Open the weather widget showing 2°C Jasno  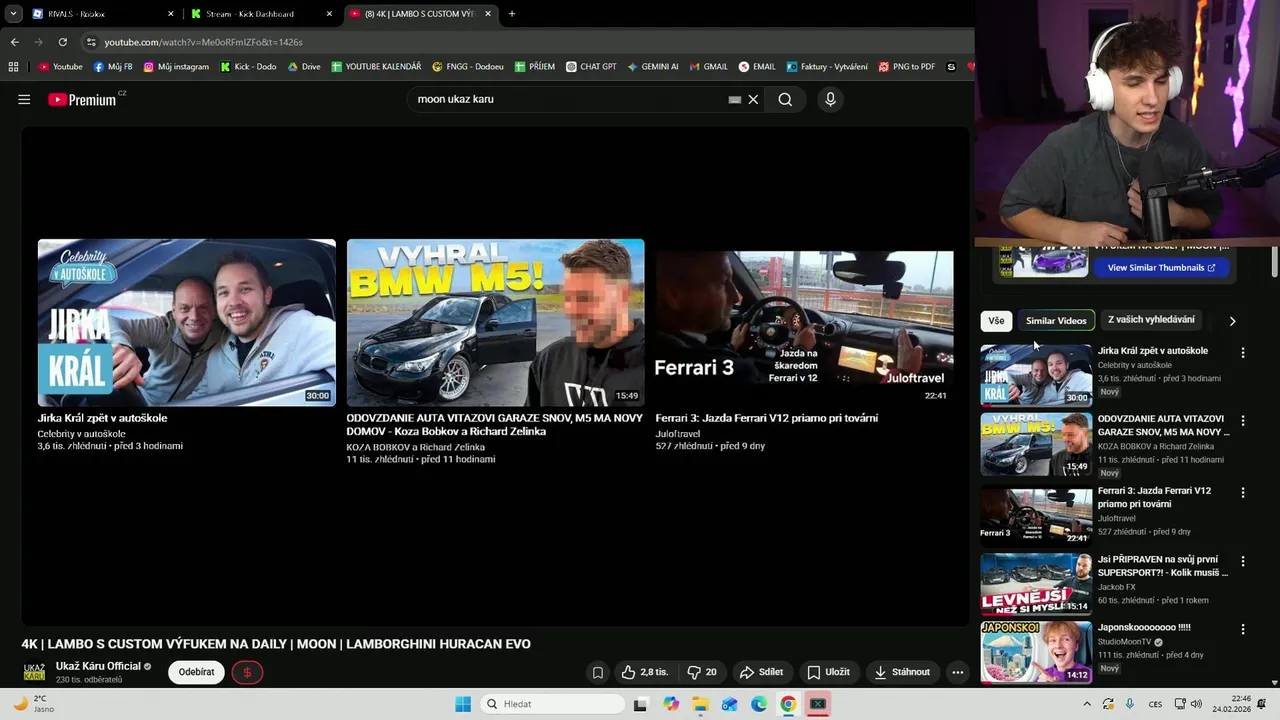[x=32, y=704]
